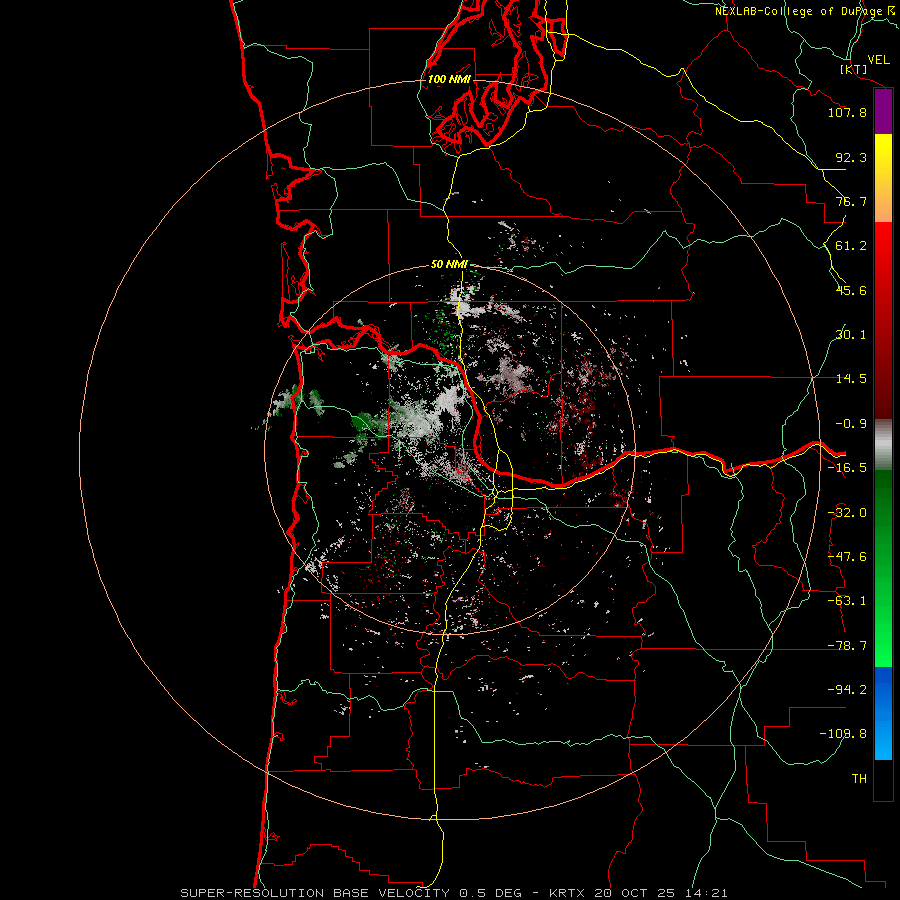Click the 76.7 velocity scale value

click(x=851, y=201)
